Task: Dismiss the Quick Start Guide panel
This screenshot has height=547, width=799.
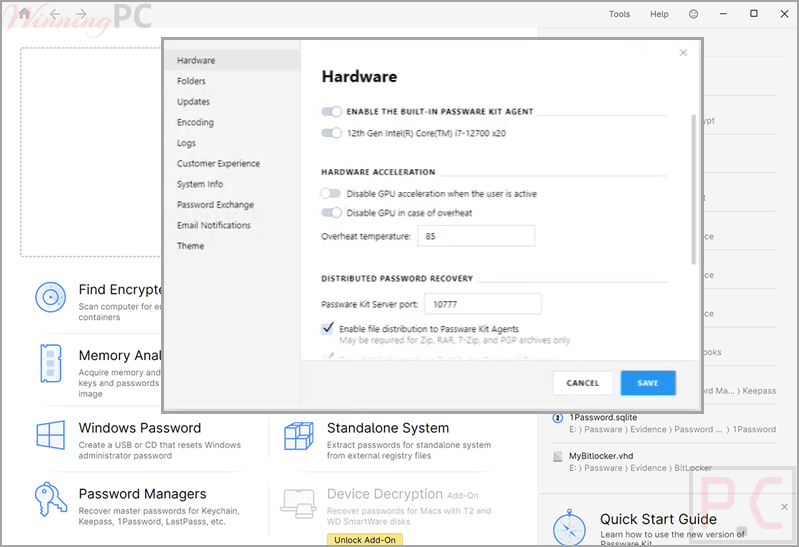Action: 784,506
